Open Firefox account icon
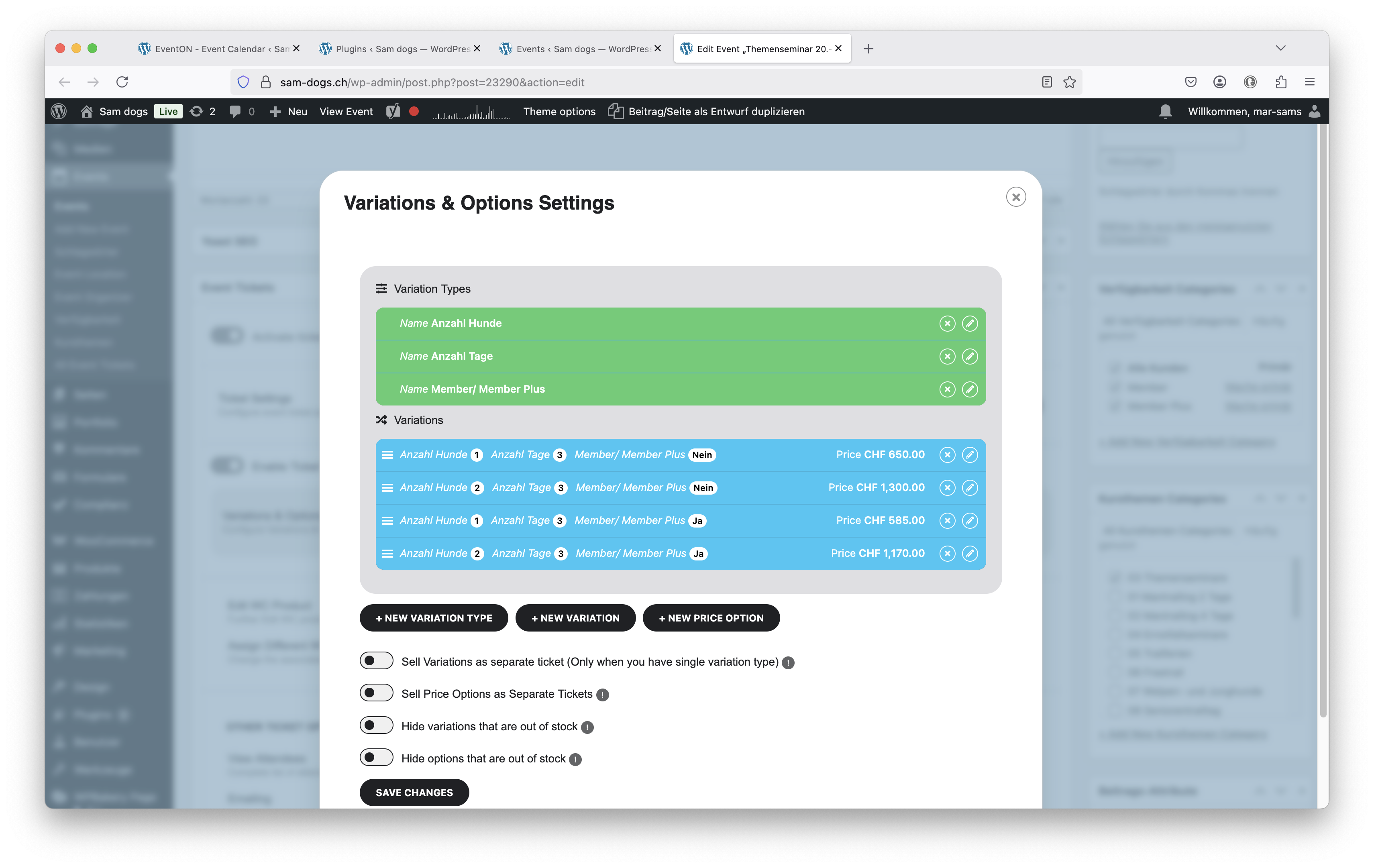This screenshot has width=1374, height=868. point(1219,82)
